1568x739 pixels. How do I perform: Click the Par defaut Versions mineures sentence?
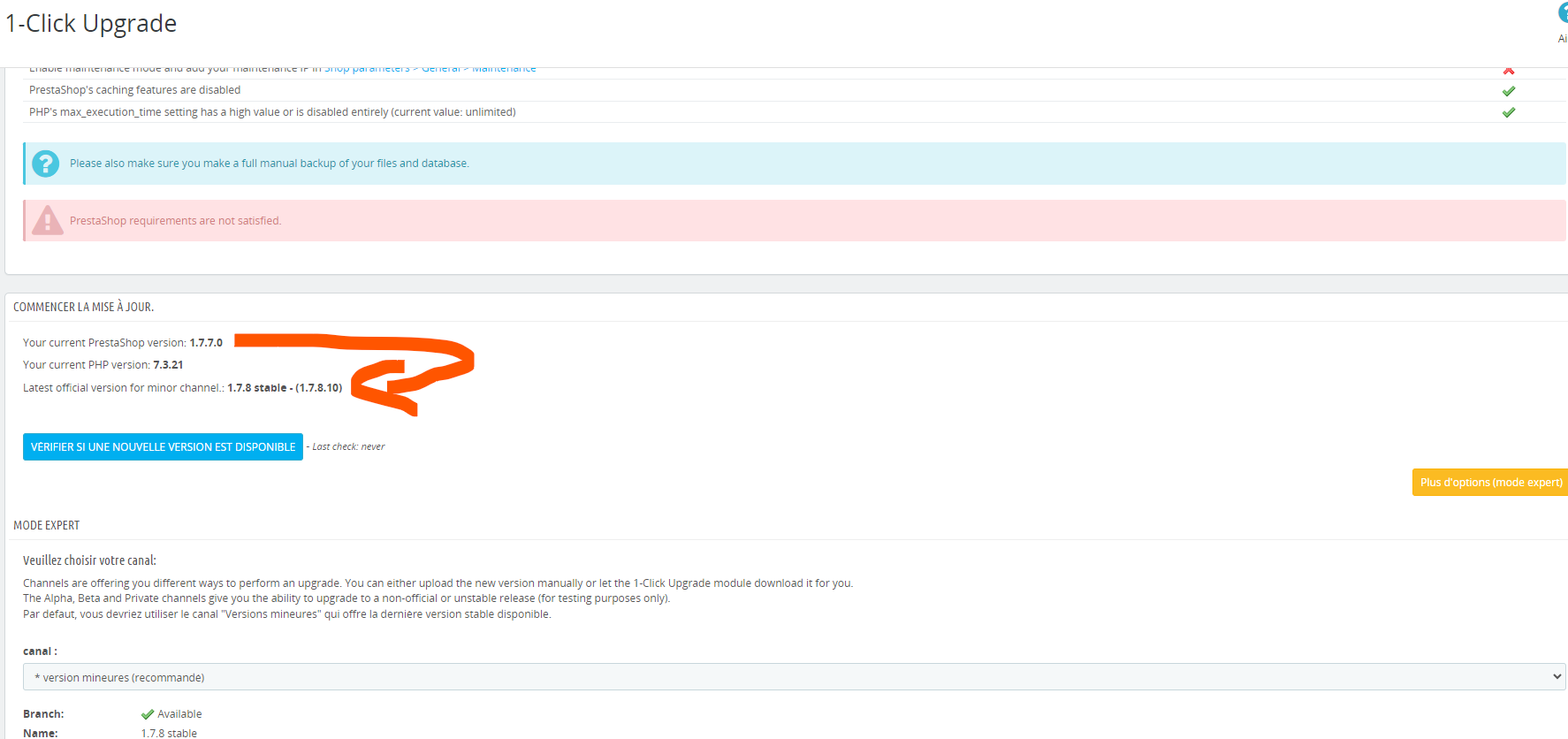pos(287,614)
